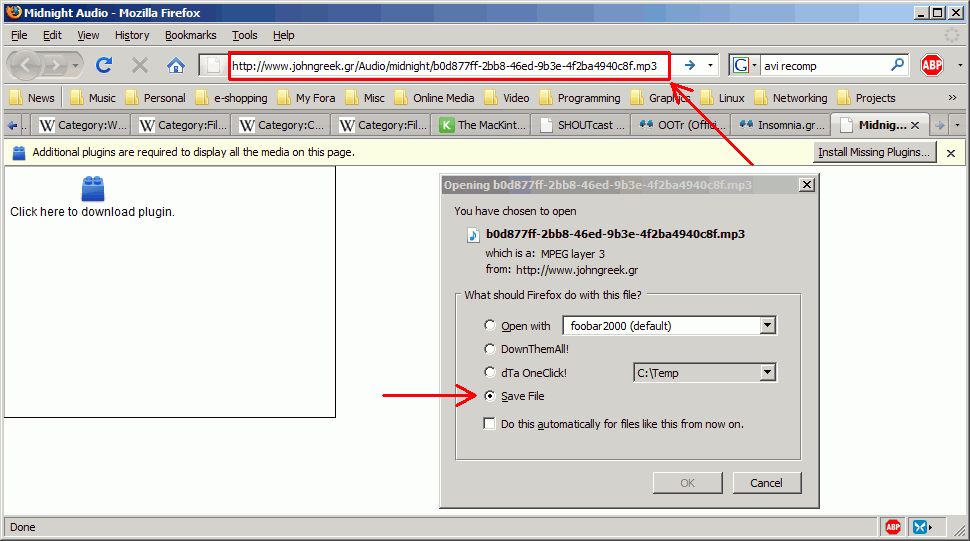Click into the URL address field
Viewport: 970px width, 541px height.
tap(449, 66)
